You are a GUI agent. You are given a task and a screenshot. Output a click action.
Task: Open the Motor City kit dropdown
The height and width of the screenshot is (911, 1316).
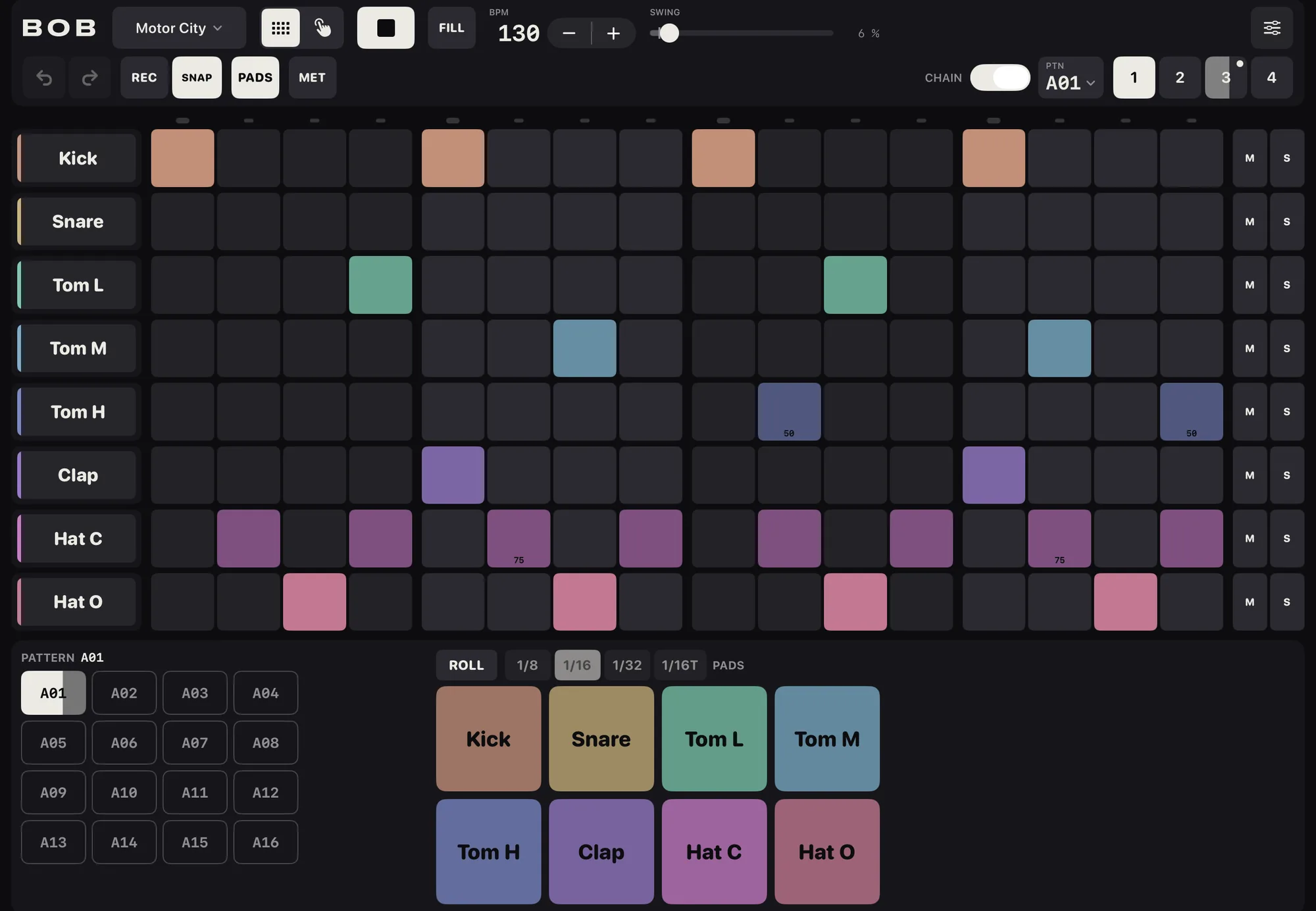point(179,28)
